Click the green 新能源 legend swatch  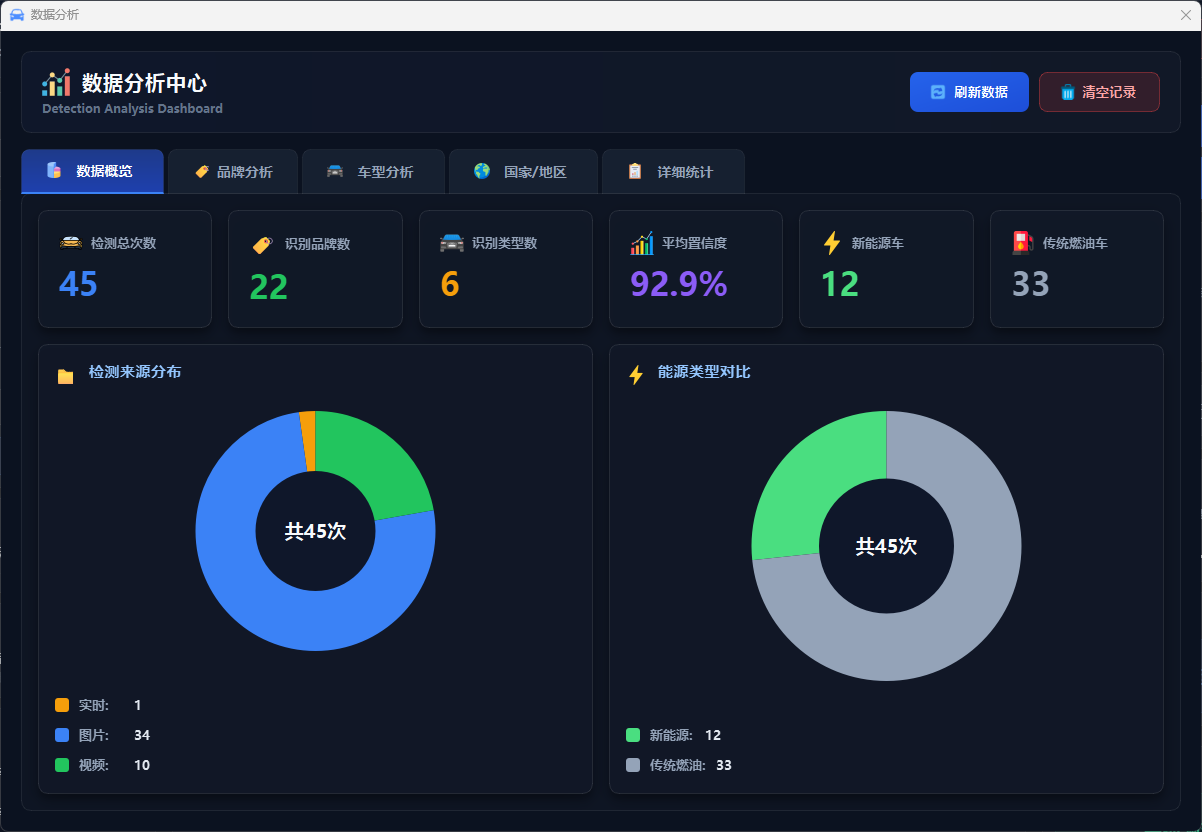click(x=633, y=735)
